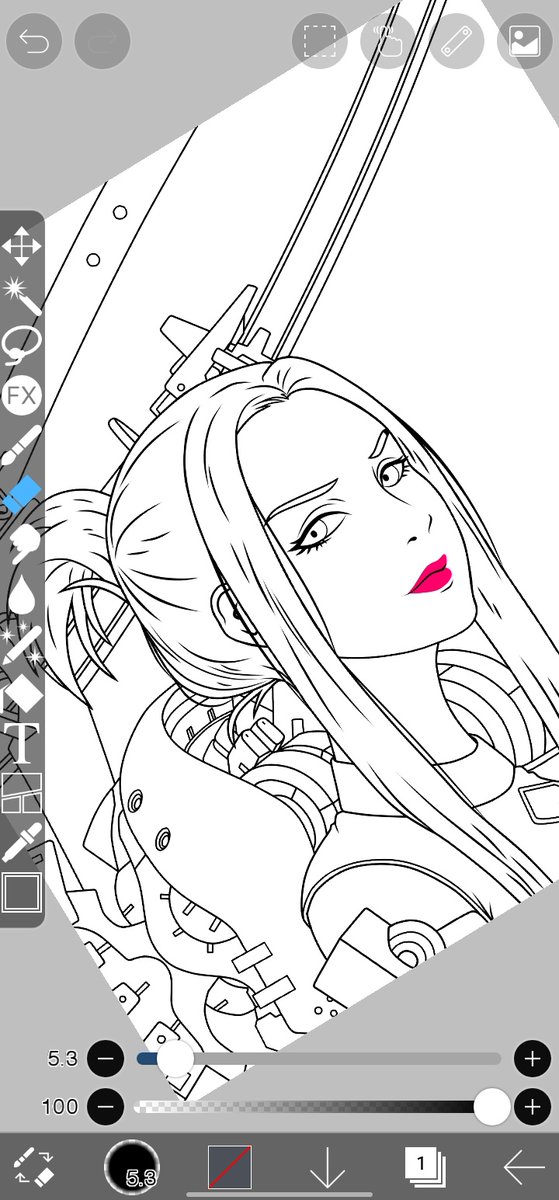Image resolution: width=559 pixels, height=1200 pixels.
Task: Select the Canvas tool square
Action: click(21, 892)
